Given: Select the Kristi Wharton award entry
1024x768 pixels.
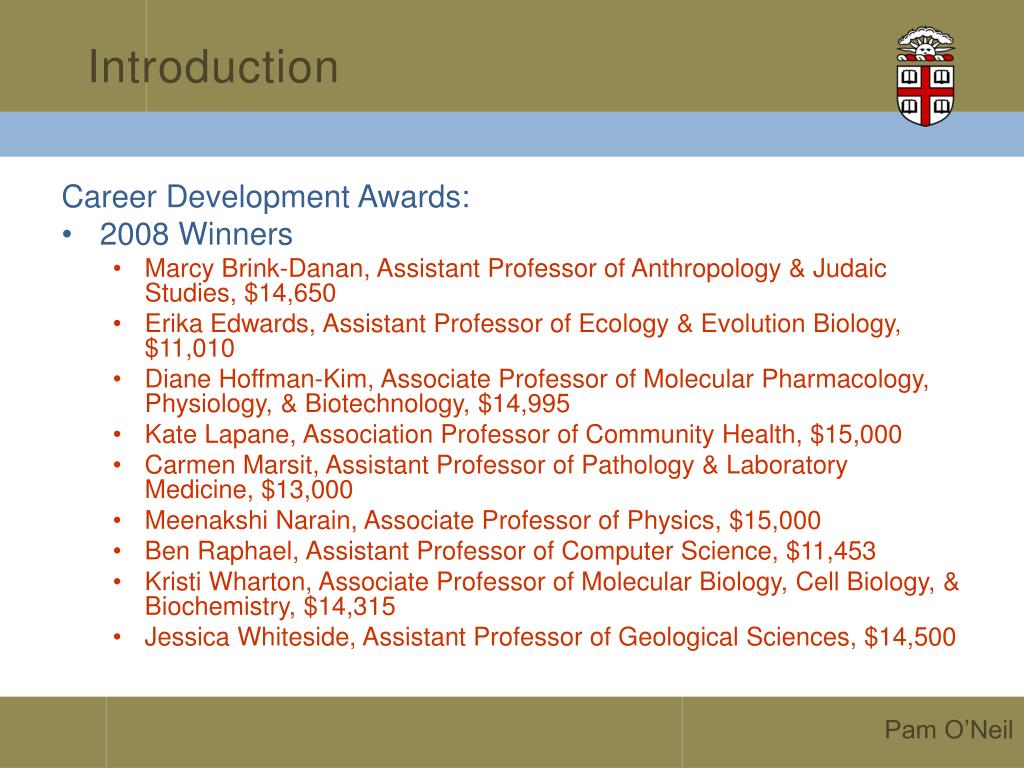Looking at the screenshot, I should (x=552, y=594).
